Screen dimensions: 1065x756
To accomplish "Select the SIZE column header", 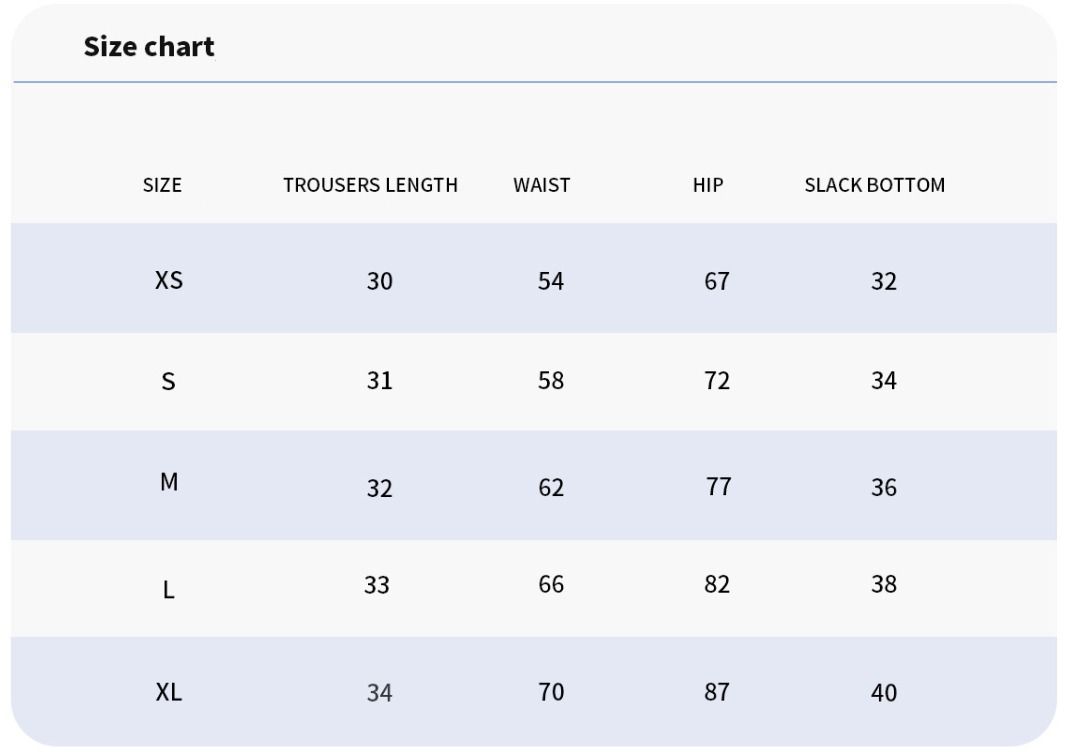I will [x=162, y=185].
